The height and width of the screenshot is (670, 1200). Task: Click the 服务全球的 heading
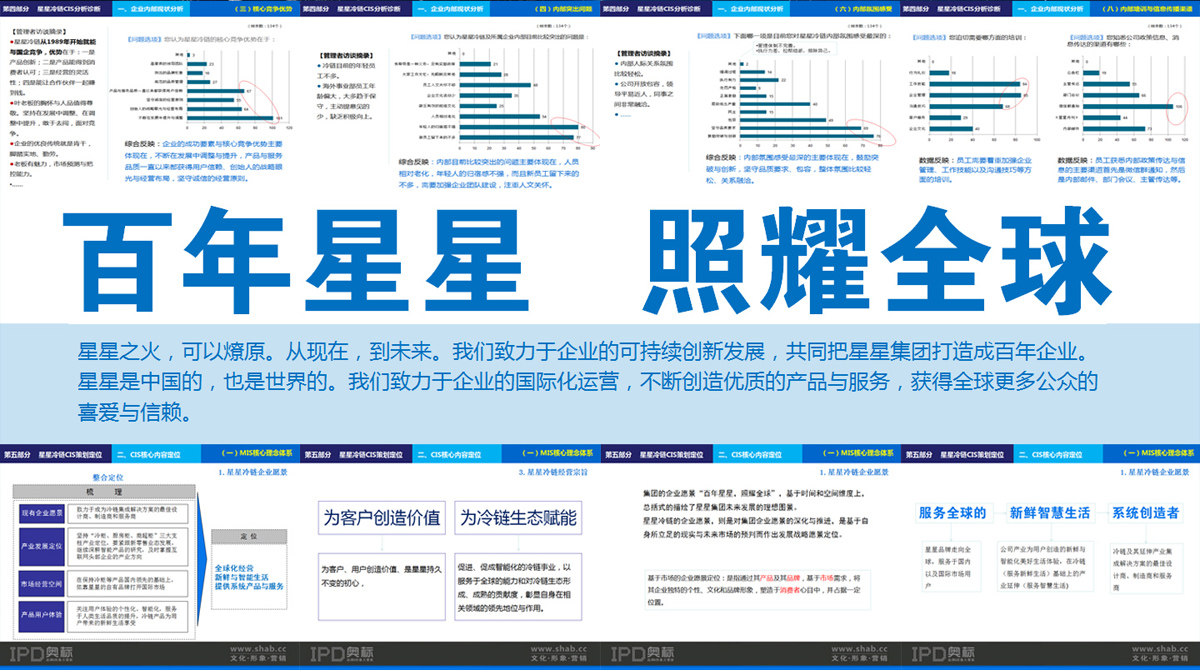pos(951,513)
